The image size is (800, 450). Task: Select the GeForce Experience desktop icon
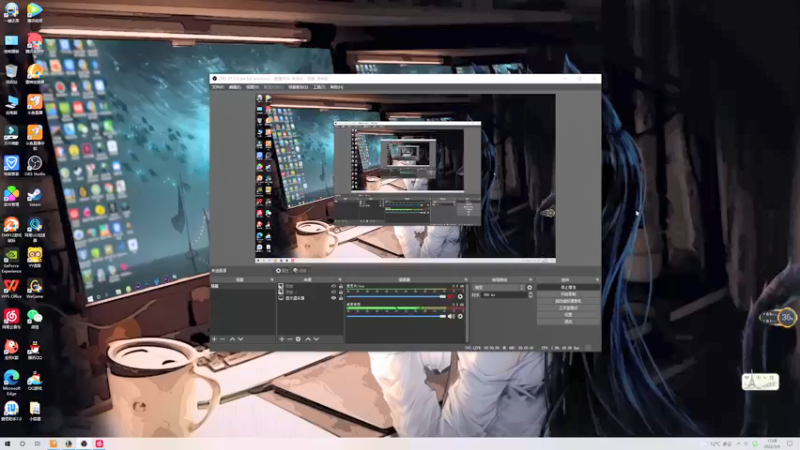coord(11,261)
